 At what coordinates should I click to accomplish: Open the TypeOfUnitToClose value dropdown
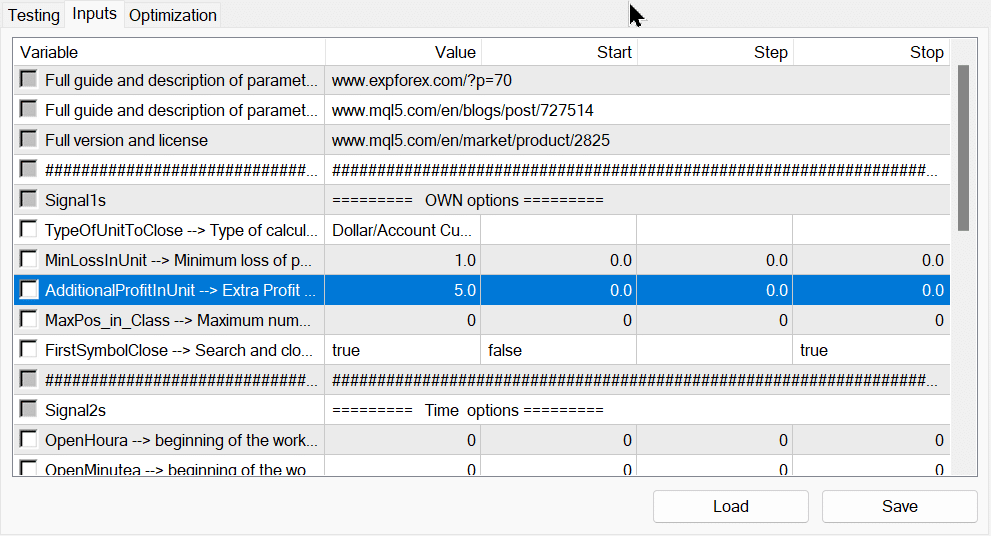[402, 230]
